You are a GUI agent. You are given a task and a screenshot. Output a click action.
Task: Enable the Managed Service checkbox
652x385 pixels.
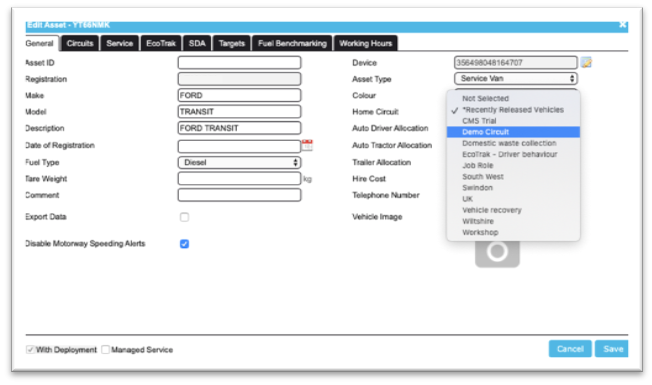[x=106, y=350]
